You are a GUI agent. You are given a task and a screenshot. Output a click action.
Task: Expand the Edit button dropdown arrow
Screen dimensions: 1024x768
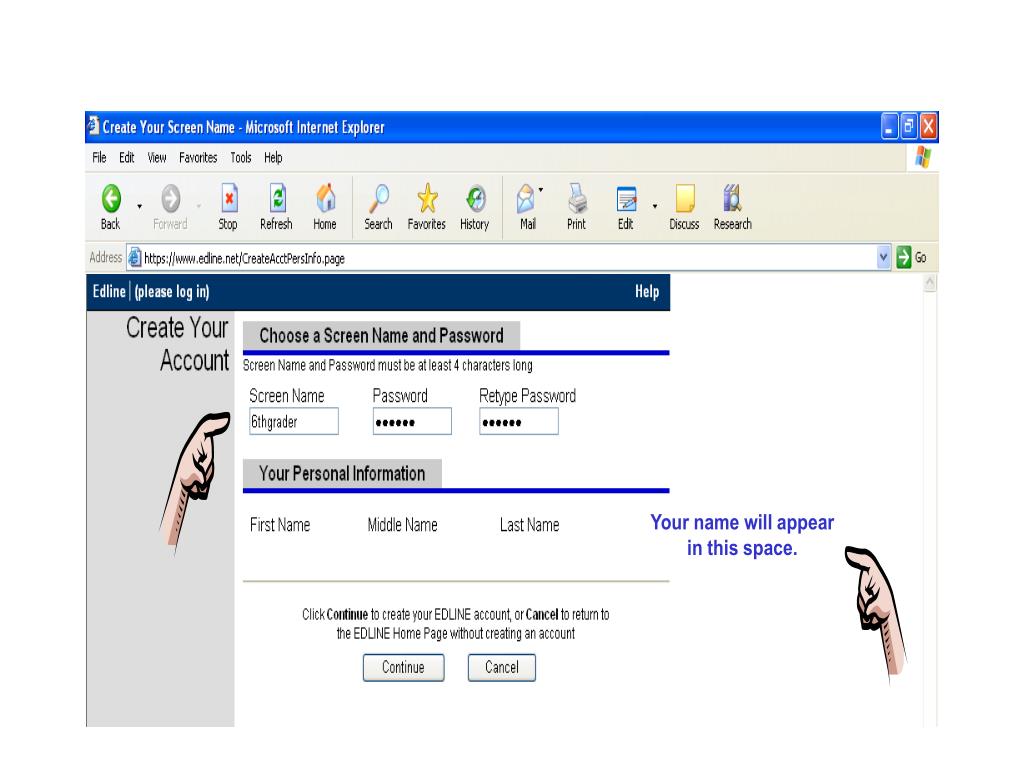[x=654, y=206]
